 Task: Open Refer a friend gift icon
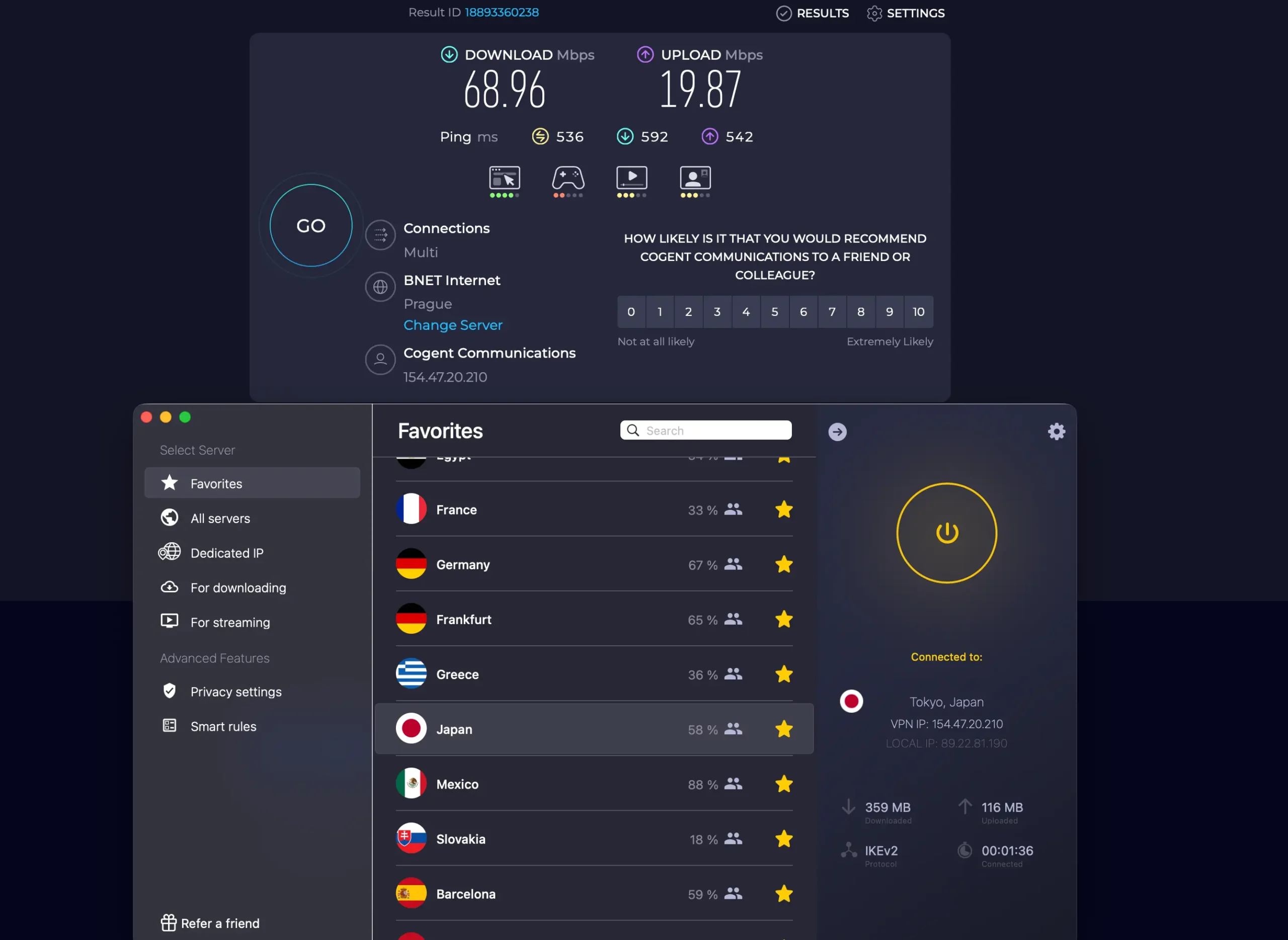tap(169, 923)
